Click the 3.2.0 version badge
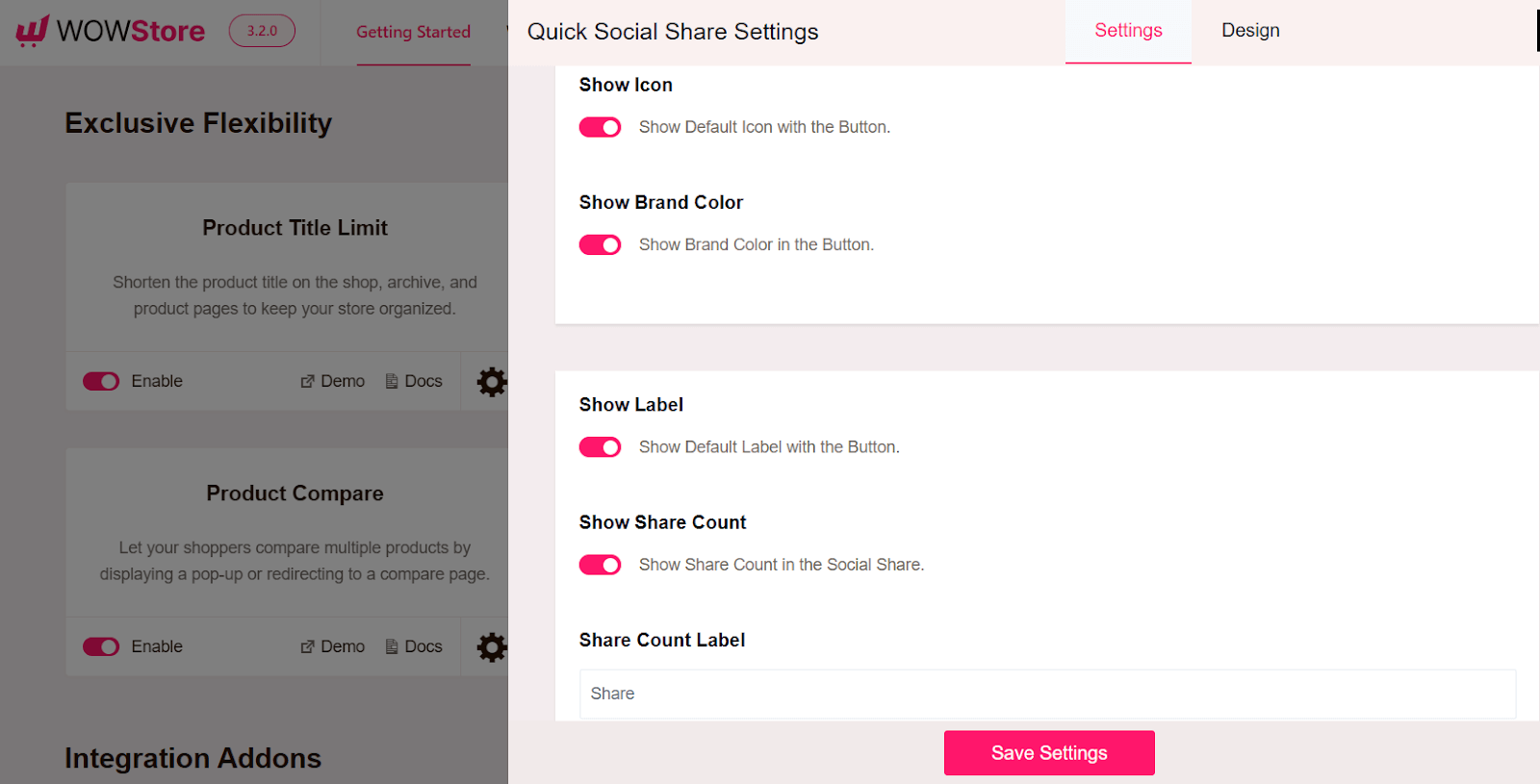 point(261,32)
